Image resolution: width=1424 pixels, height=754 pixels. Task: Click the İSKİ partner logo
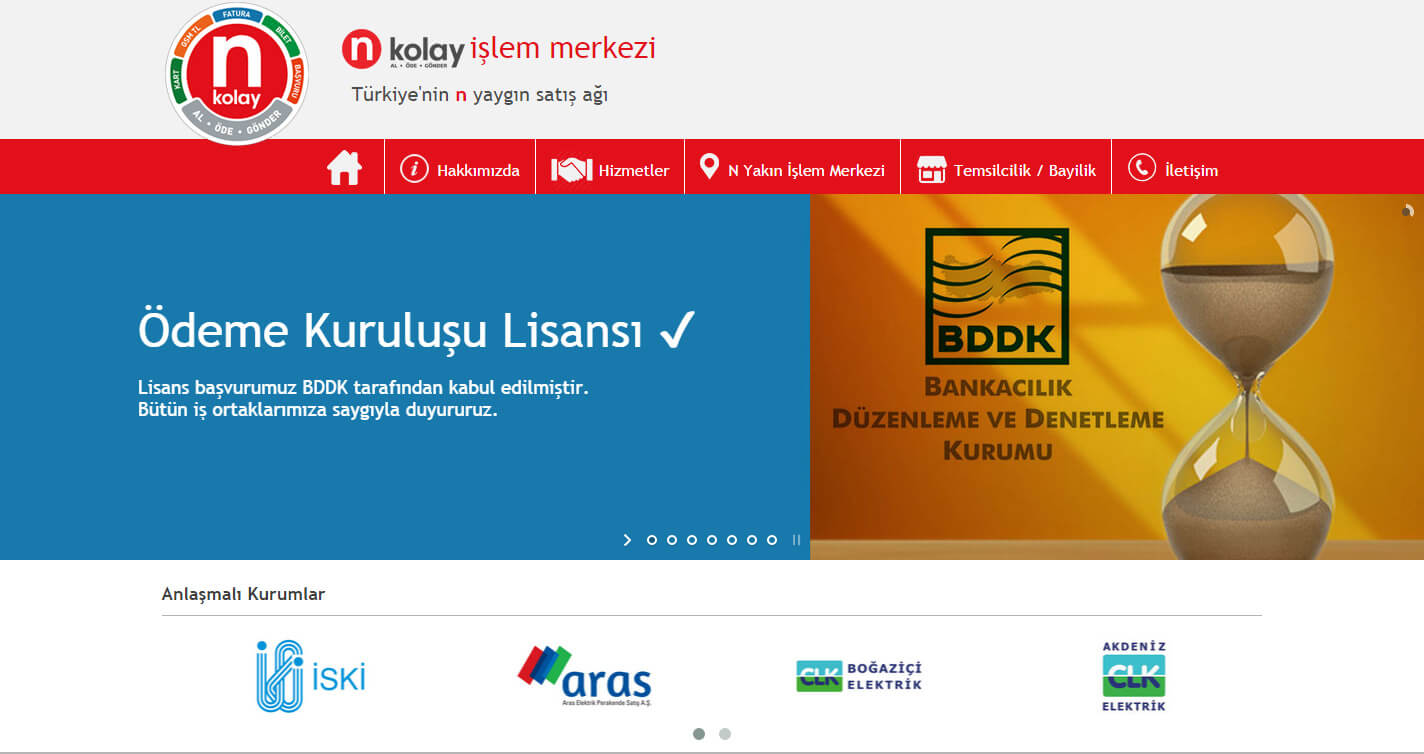tap(311, 676)
